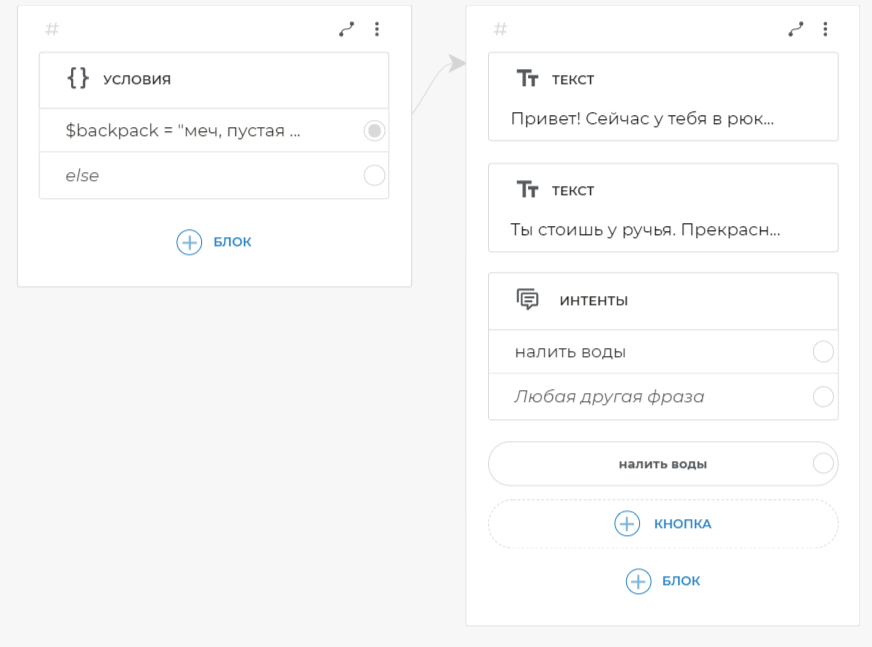Click the connection icon on the left conditions card

click(346, 30)
